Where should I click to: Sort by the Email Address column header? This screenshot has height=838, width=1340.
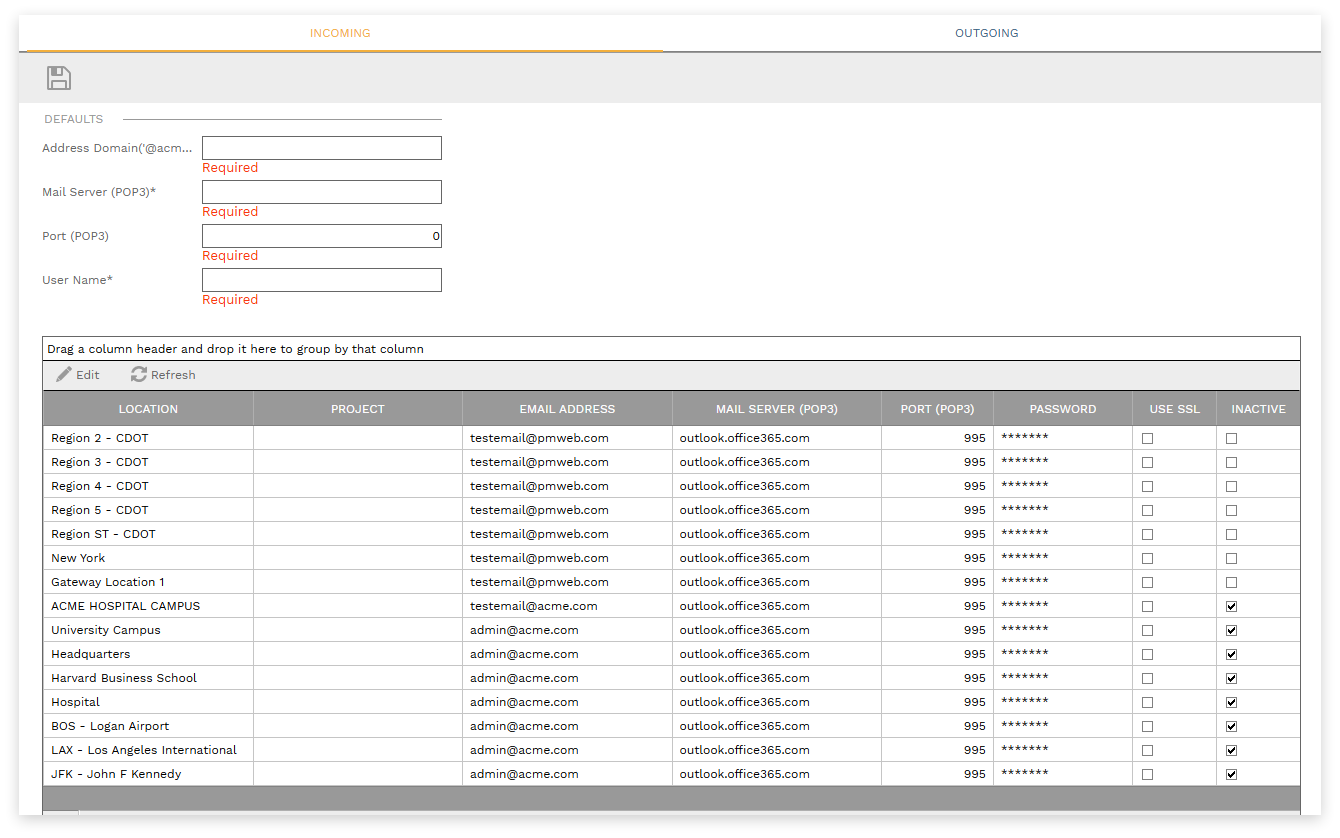pyautogui.click(x=567, y=409)
